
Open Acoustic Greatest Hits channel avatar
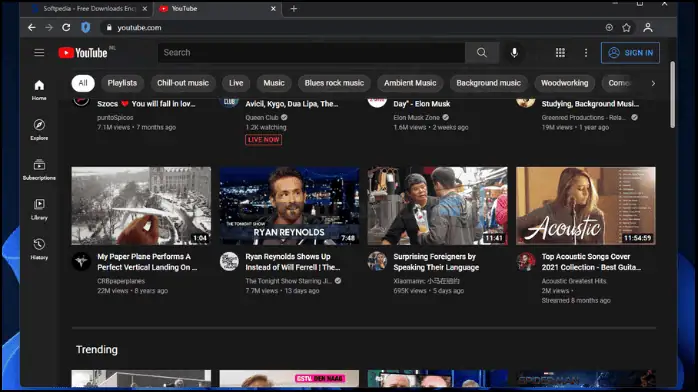tap(525, 261)
